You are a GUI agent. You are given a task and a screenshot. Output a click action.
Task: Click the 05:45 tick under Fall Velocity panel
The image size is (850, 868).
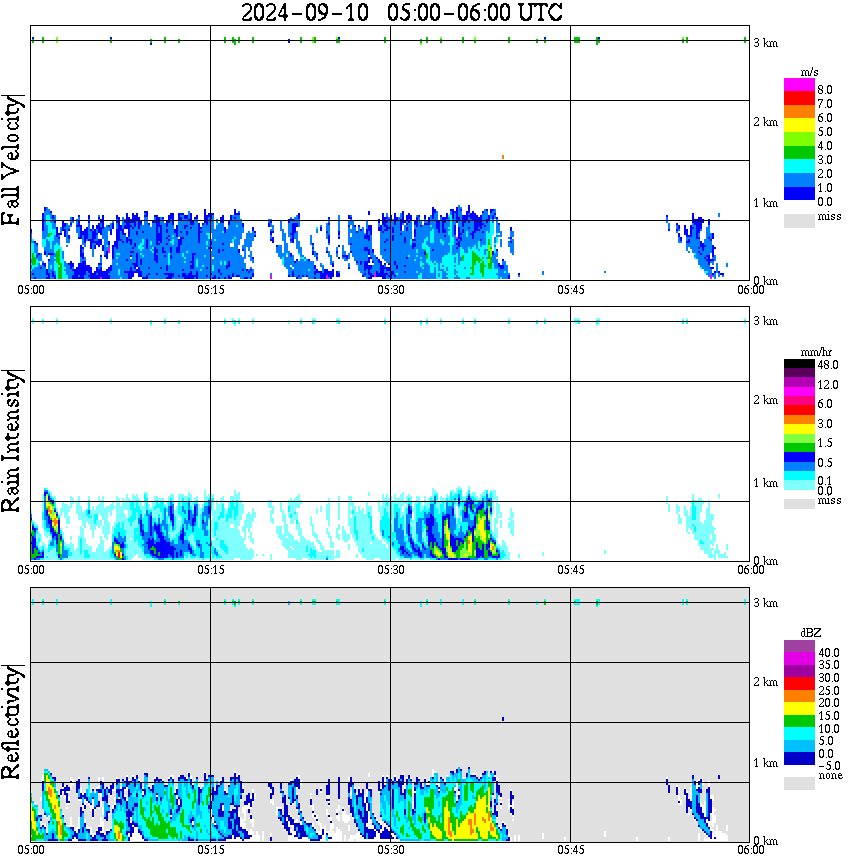(571, 290)
